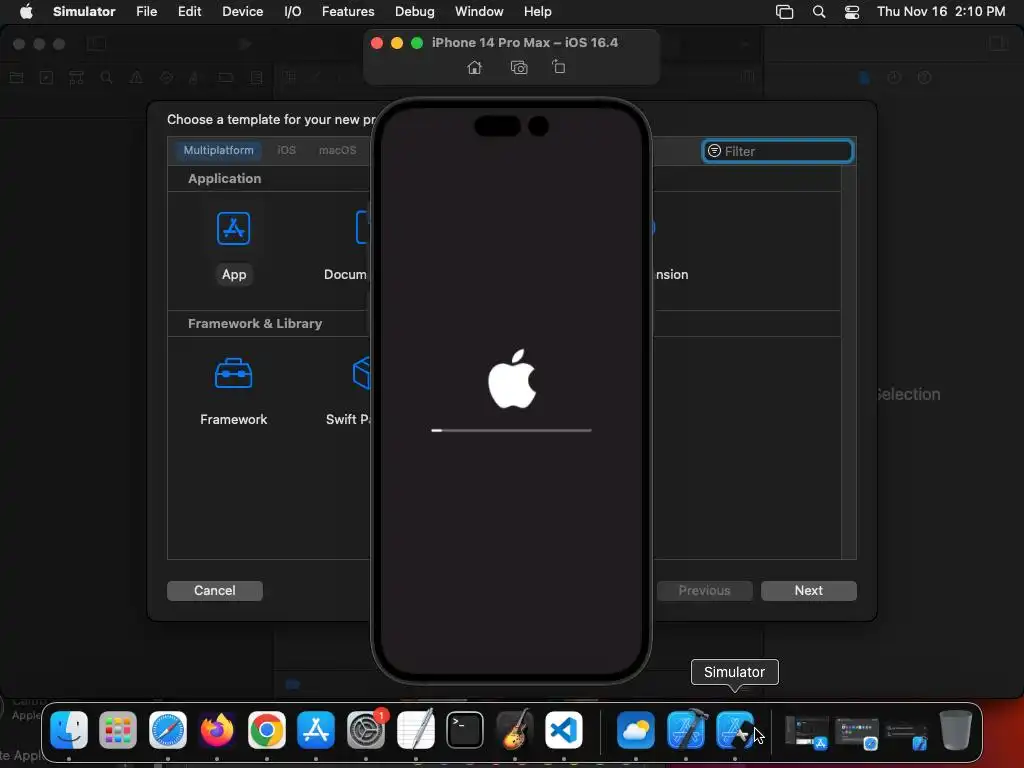
Task: Open the Window menu
Action: coord(479,12)
